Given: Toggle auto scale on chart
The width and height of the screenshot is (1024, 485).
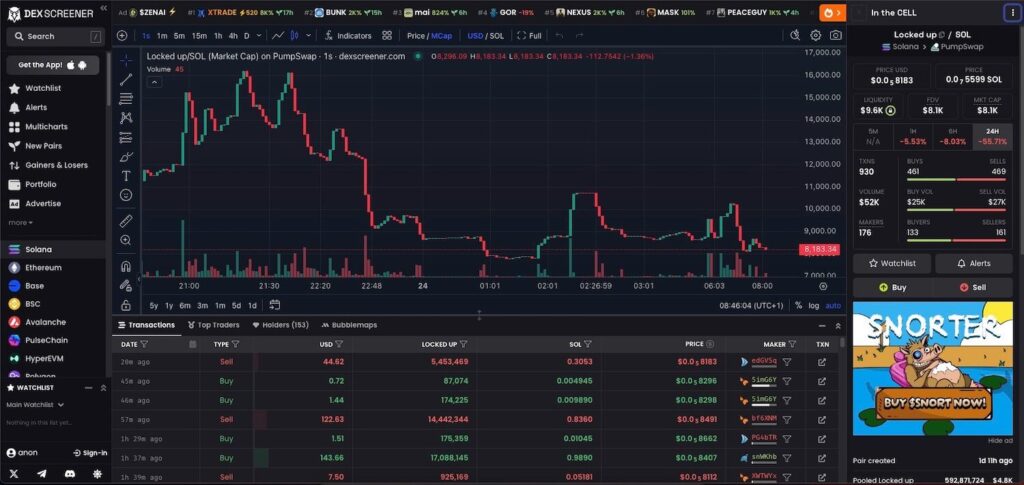Looking at the screenshot, I should click(833, 305).
